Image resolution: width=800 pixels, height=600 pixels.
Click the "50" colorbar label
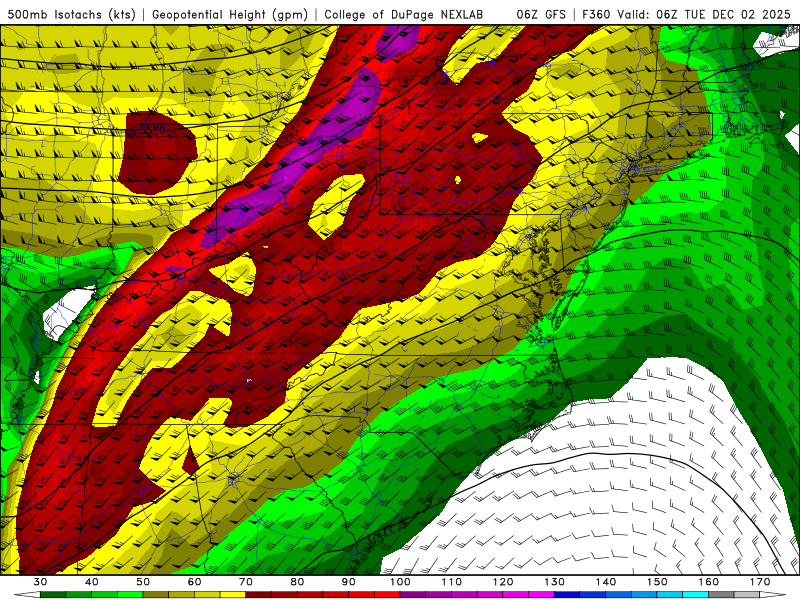click(x=143, y=582)
